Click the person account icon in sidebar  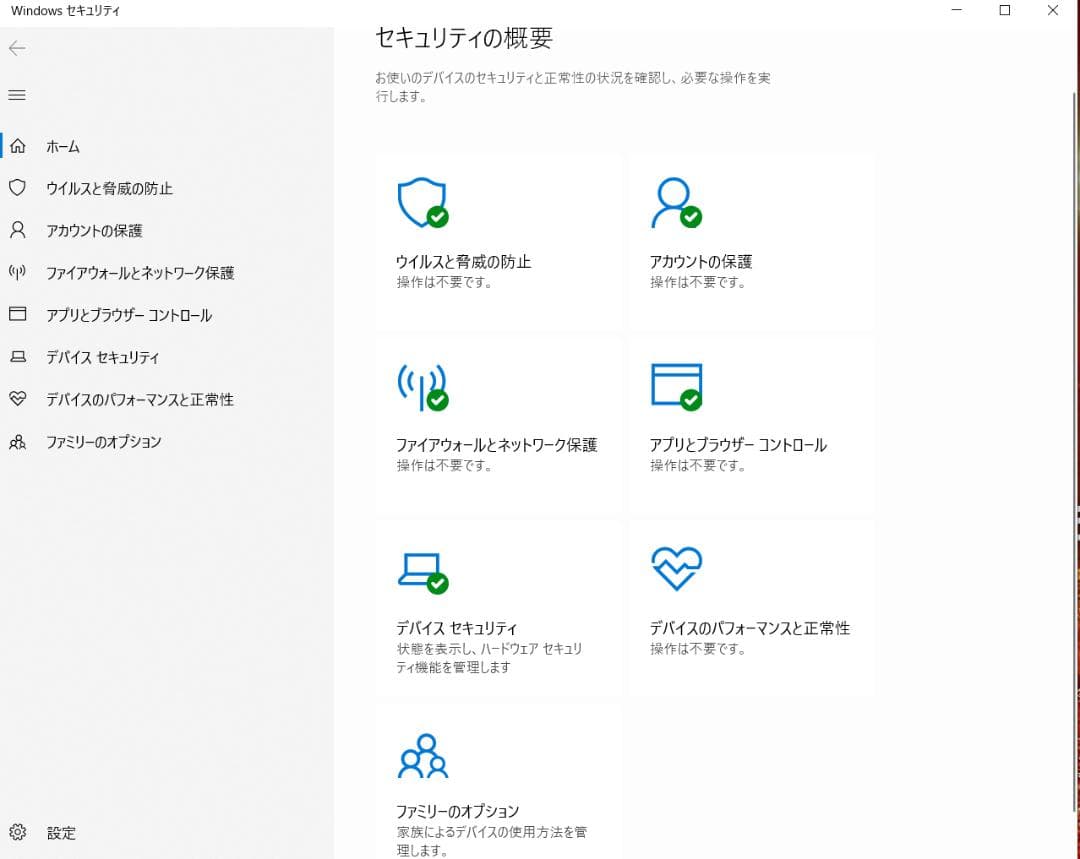point(17,229)
